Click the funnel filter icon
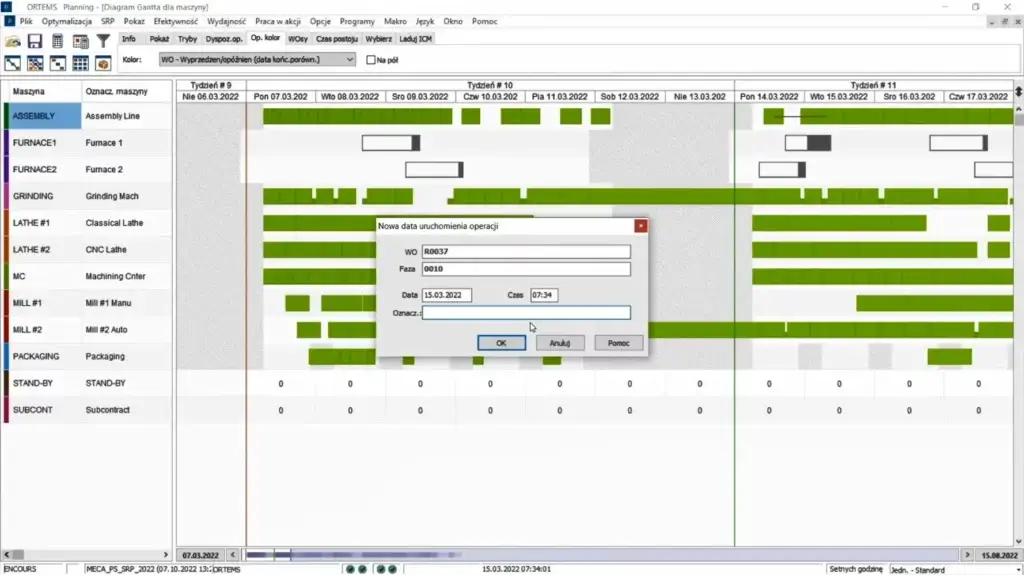This screenshot has height=576, width=1024. point(102,41)
